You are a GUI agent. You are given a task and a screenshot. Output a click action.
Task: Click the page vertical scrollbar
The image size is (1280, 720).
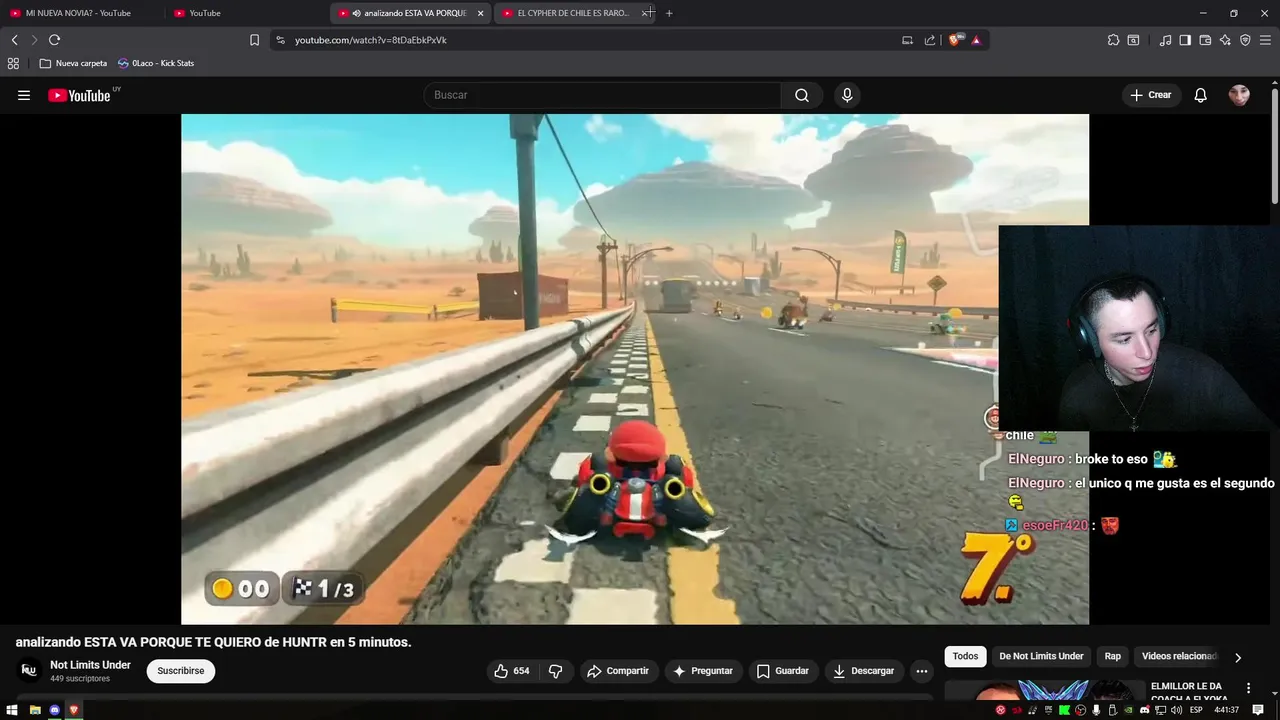click(1275, 145)
